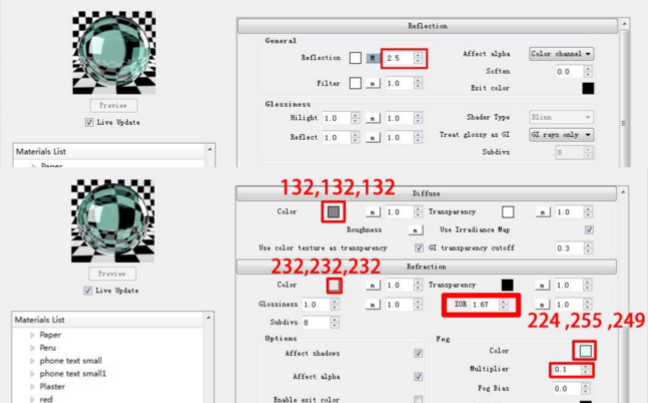This screenshot has width=648, height=403.
Task: Toggle Use color texture as transparency checkbox
Action: point(419,248)
